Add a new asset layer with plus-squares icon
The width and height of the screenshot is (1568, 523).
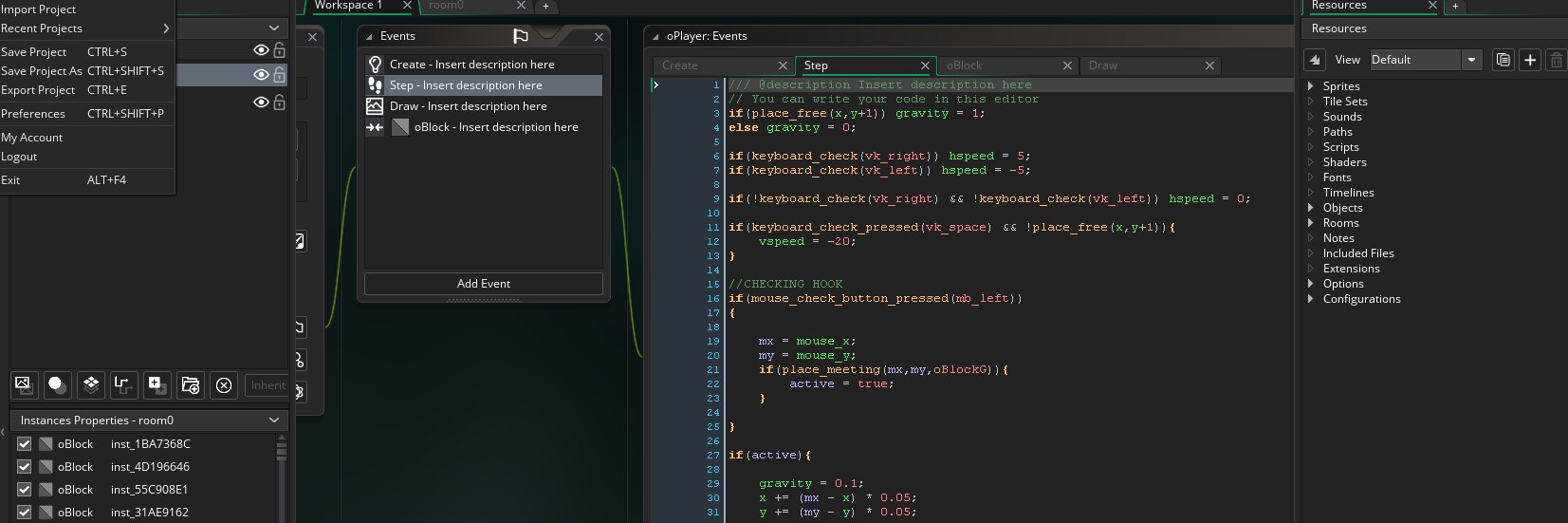157,384
